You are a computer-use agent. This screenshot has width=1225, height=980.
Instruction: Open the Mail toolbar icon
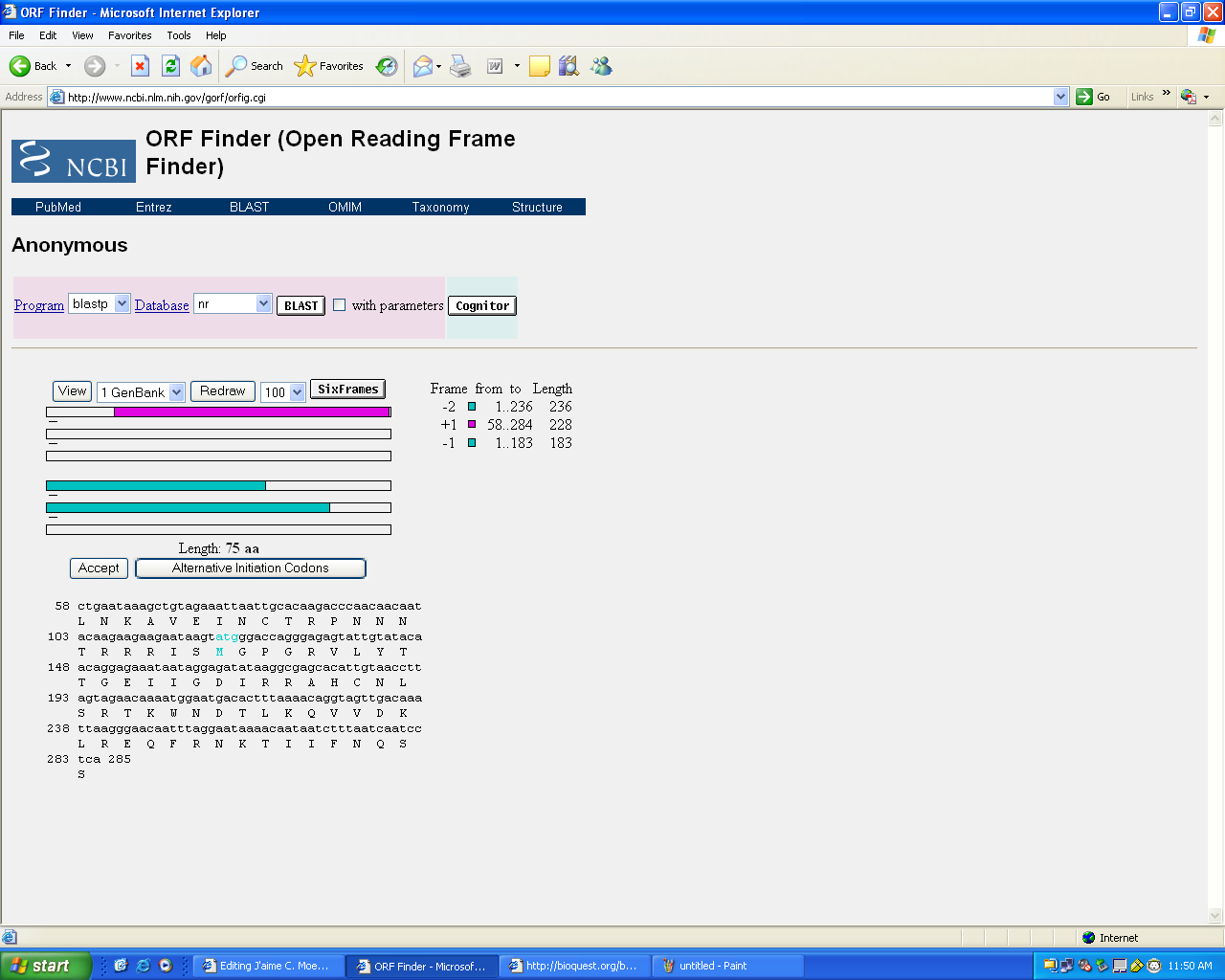[422, 66]
